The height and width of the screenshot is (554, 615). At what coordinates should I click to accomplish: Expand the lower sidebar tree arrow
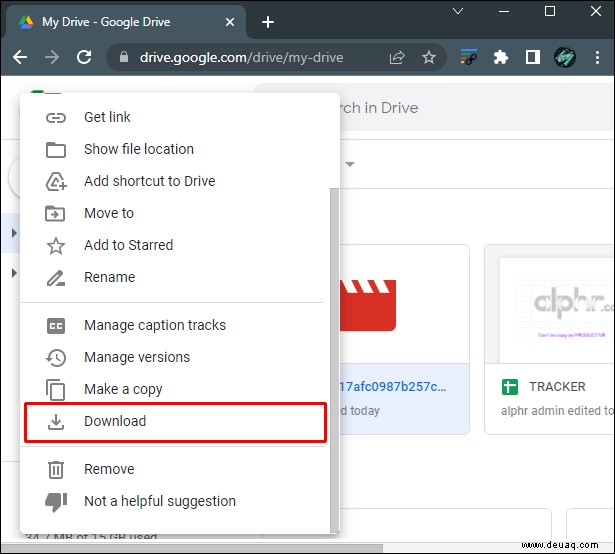tap(14, 273)
